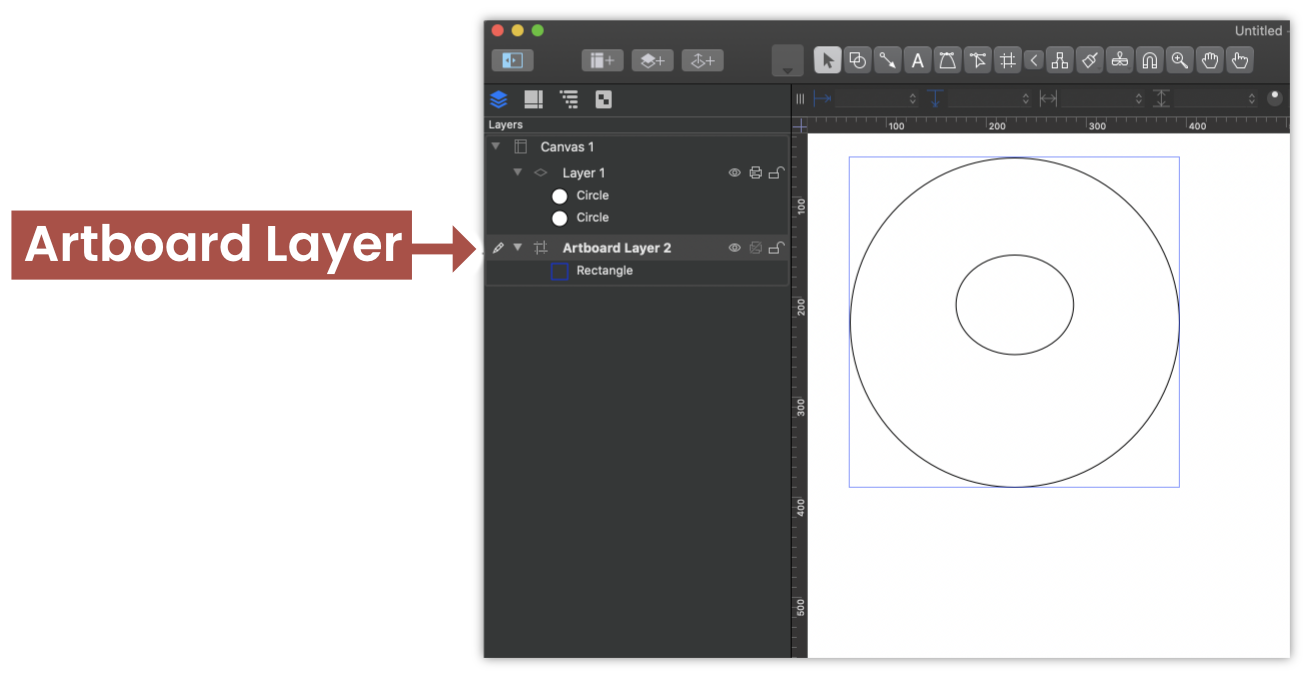Screen dimensions: 1316x688
Task: Select the Brush tool
Action: (1090, 60)
